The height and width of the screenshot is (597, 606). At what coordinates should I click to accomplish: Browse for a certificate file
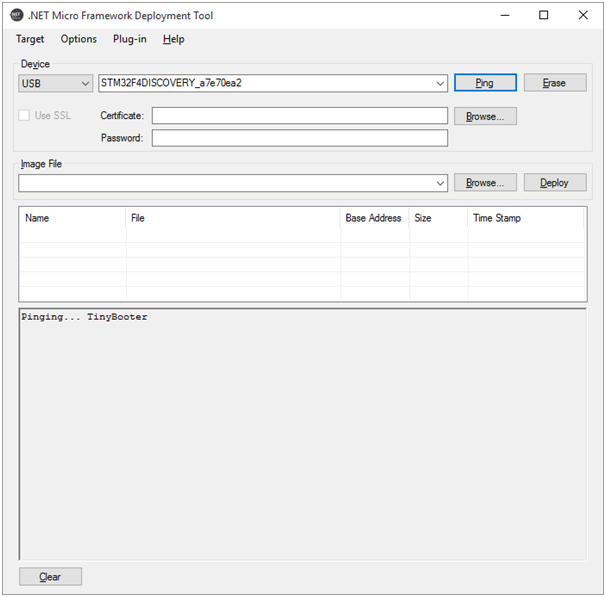(x=485, y=116)
